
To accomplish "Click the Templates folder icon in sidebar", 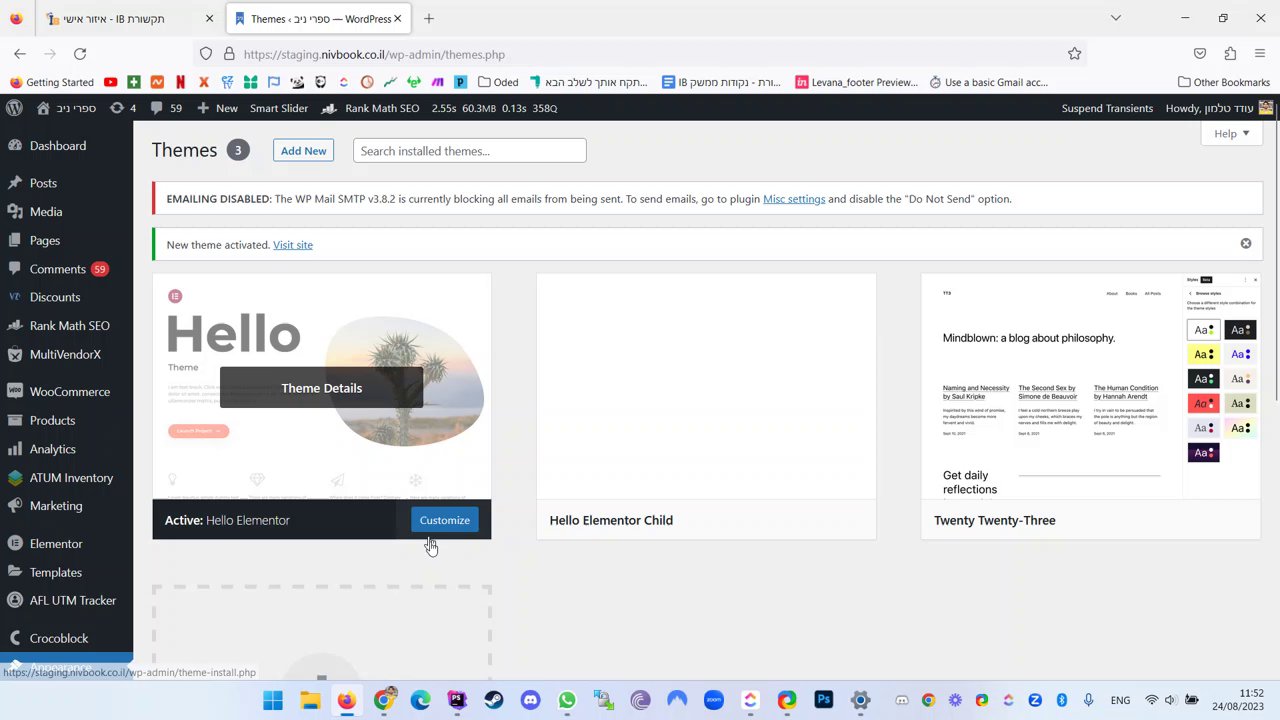I will point(14,573).
